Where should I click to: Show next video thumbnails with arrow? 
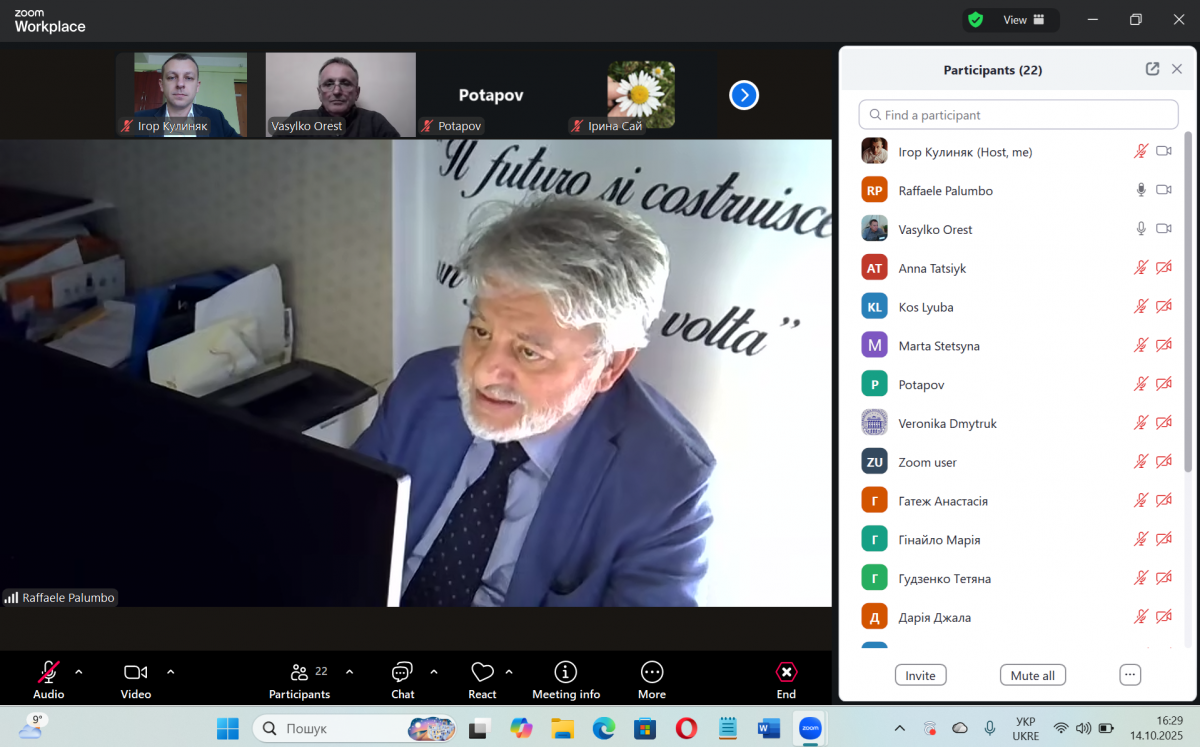pyautogui.click(x=744, y=95)
